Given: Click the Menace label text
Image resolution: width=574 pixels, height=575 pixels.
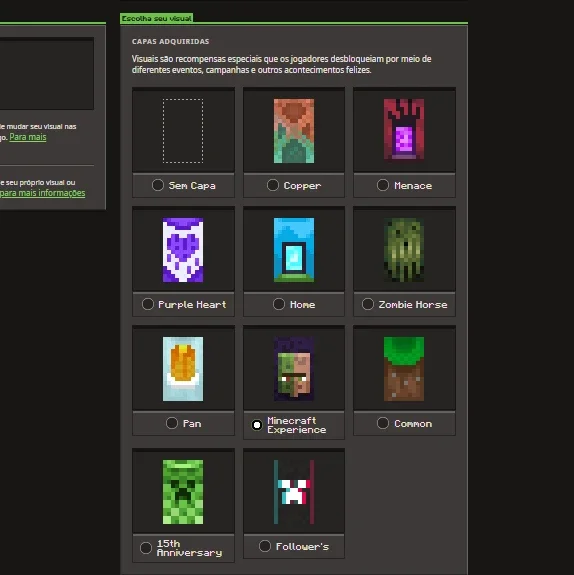Looking at the screenshot, I should click(413, 186).
